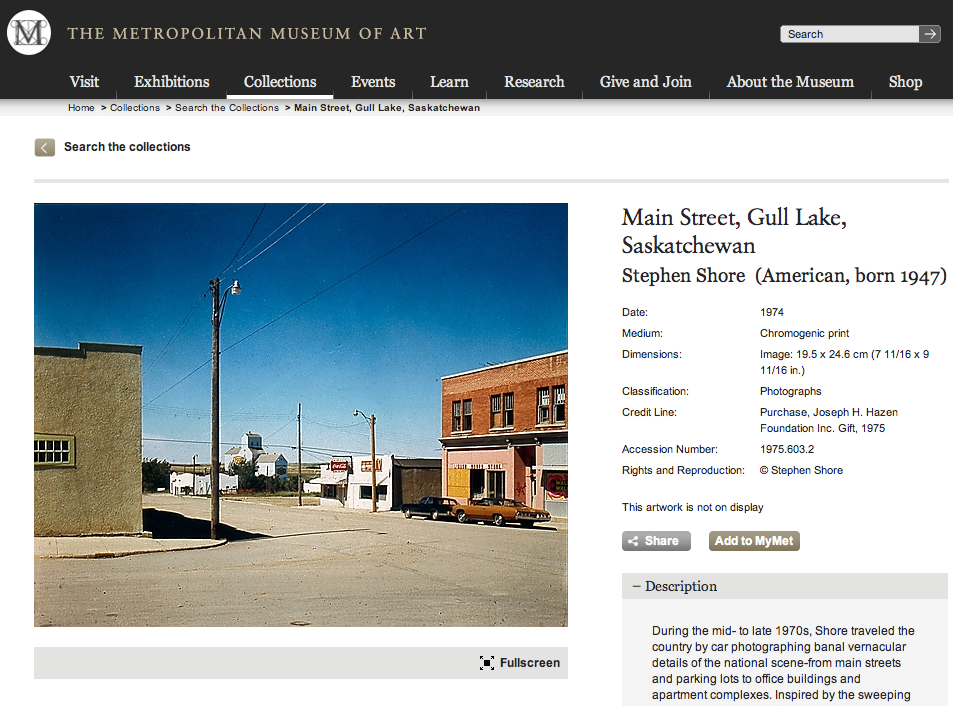
Task: Click the Search the Collections breadcrumb link
Action: pos(227,108)
